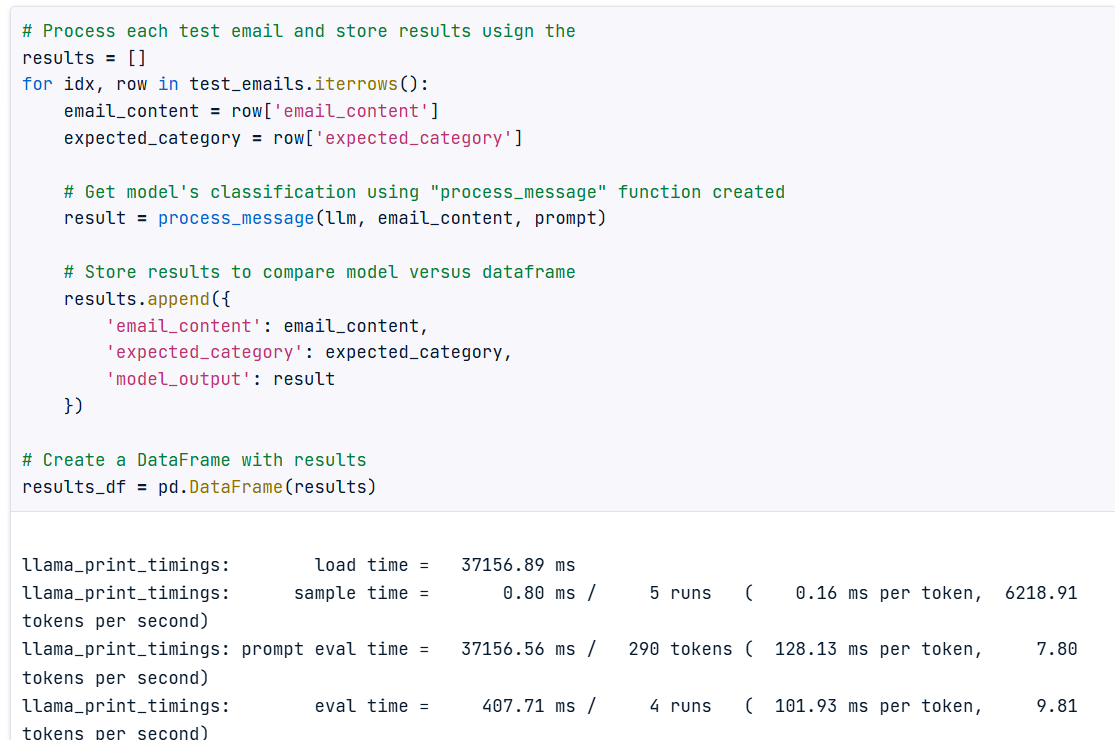Click the DataFrame constructor call

(x=235, y=487)
